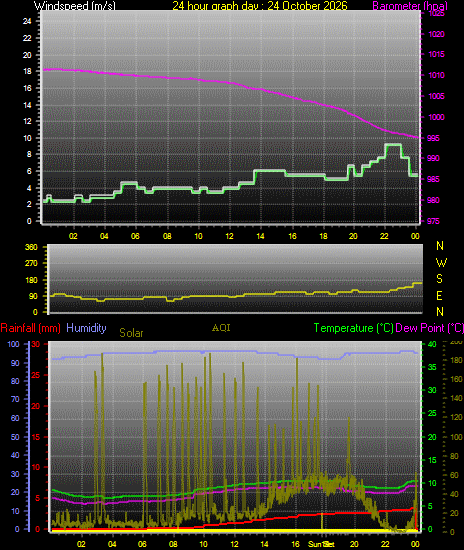464x550 pixels.
Task: Click the 1020 barometer scale value
Action: [x=437, y=34]
